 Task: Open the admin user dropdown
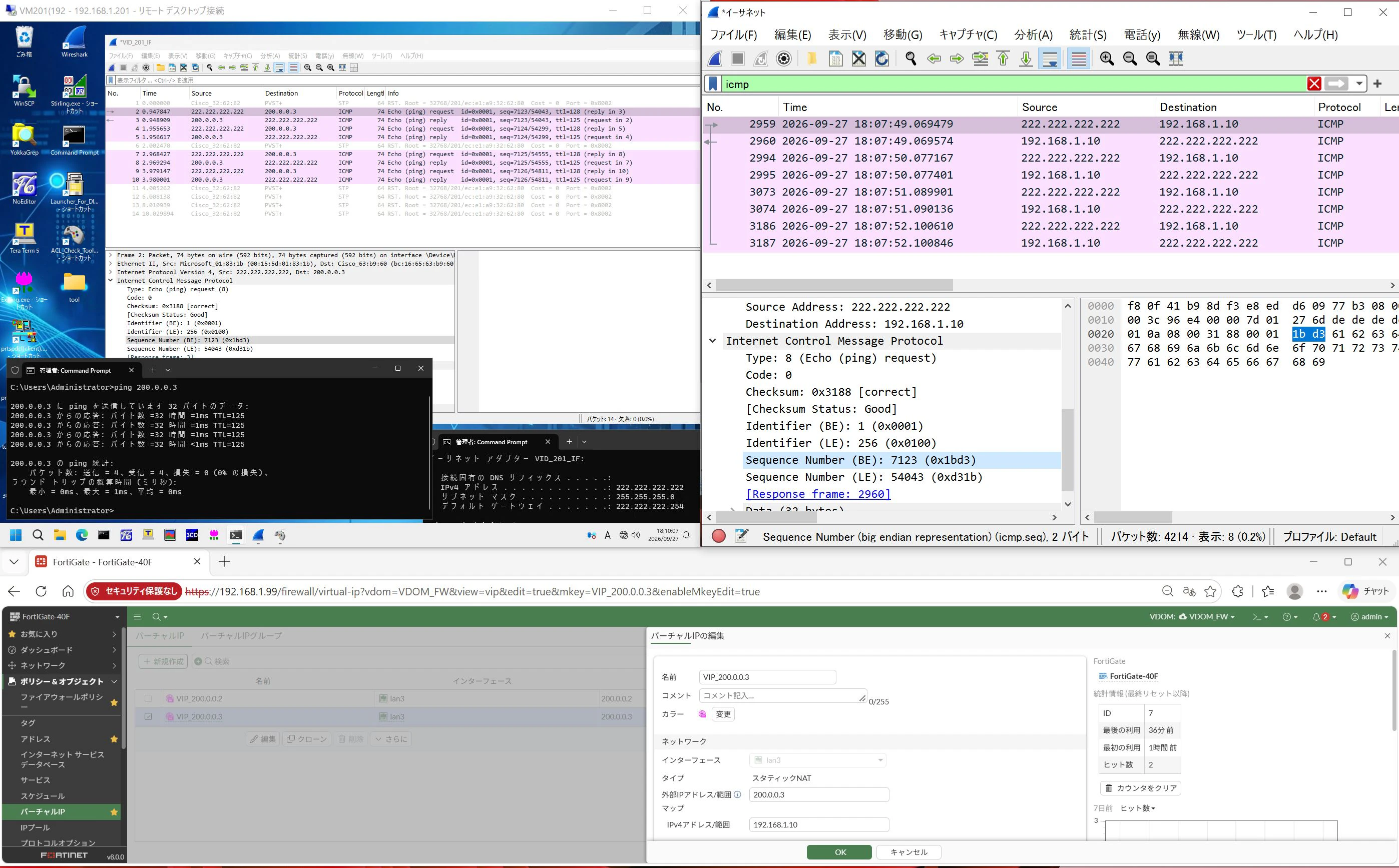(1369, 616)
